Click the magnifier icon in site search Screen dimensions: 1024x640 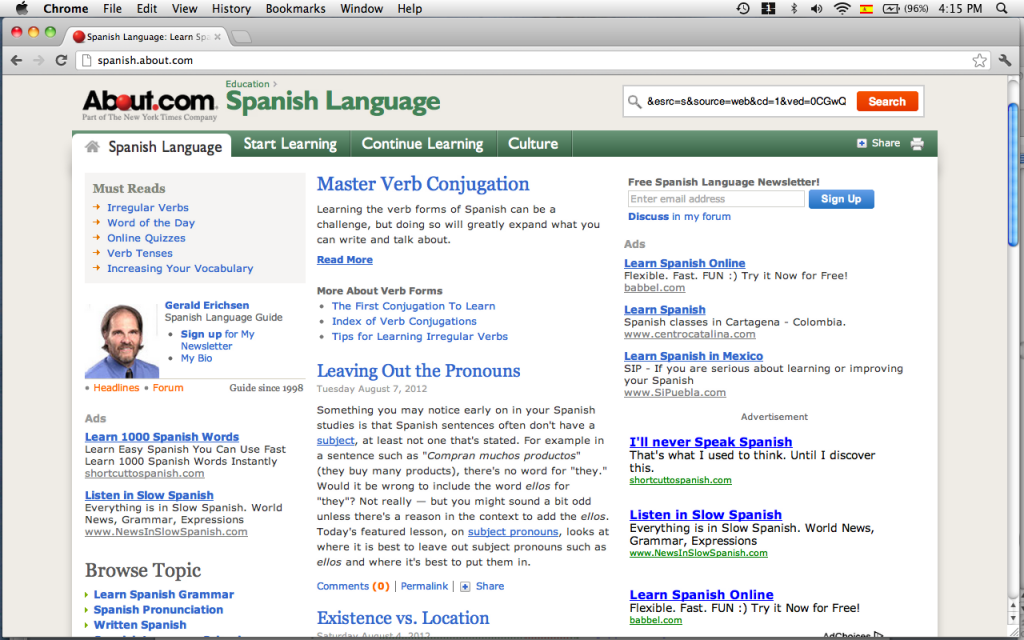(634, 101)
